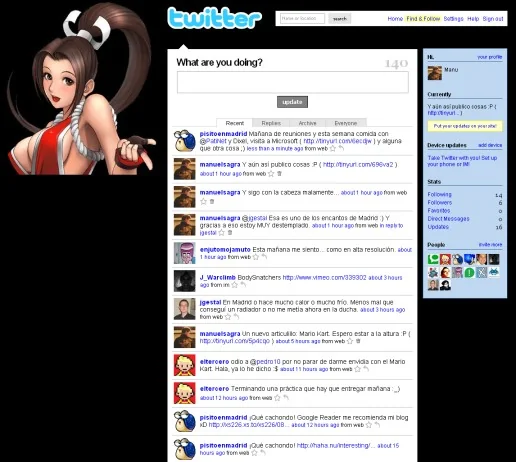Screen dimensions: 516x462
Task: Focus the Name or location search field
Action: tap(302, 18)
